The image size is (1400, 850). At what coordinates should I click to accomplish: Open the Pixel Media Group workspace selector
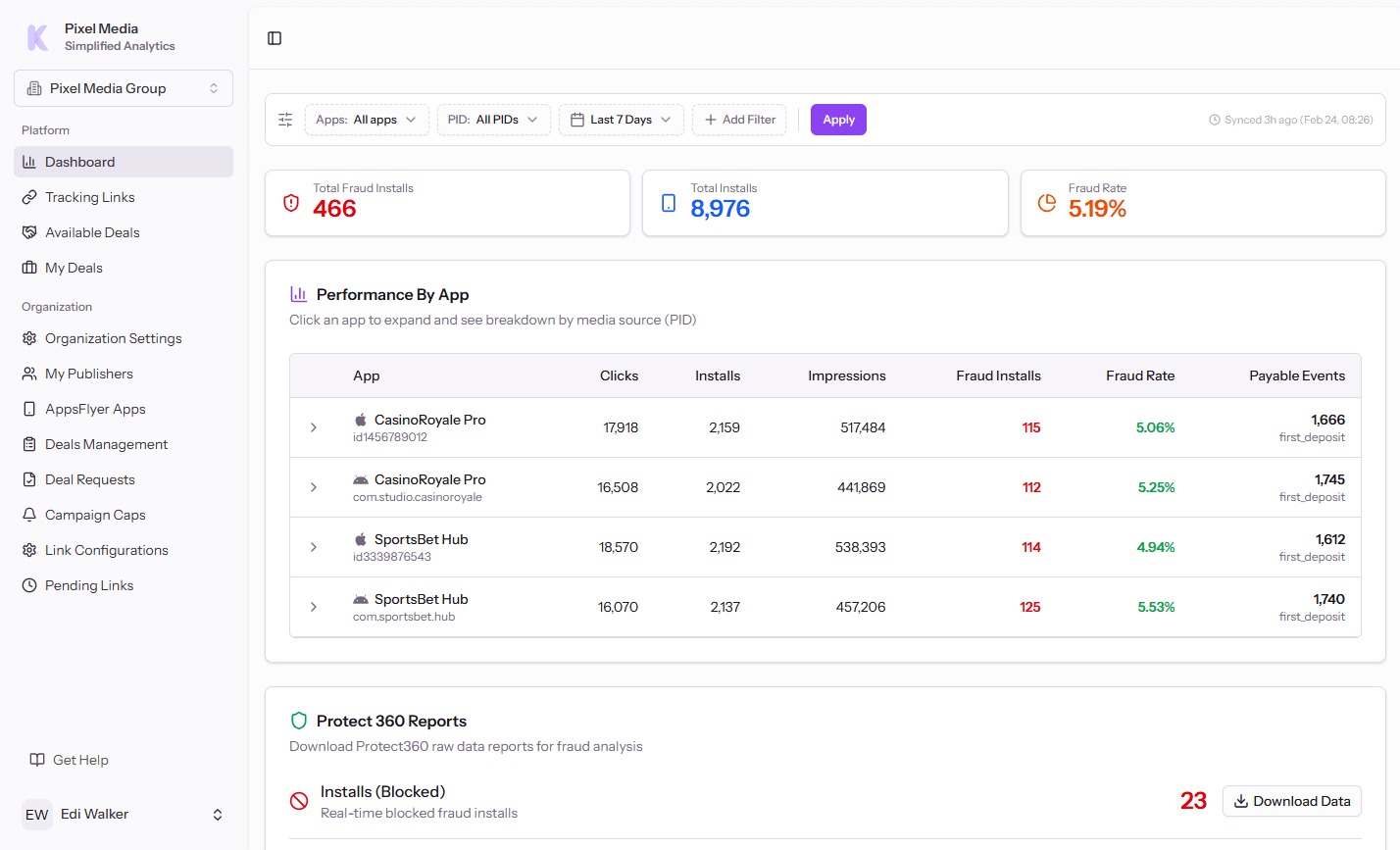click(x=123, y=88)
